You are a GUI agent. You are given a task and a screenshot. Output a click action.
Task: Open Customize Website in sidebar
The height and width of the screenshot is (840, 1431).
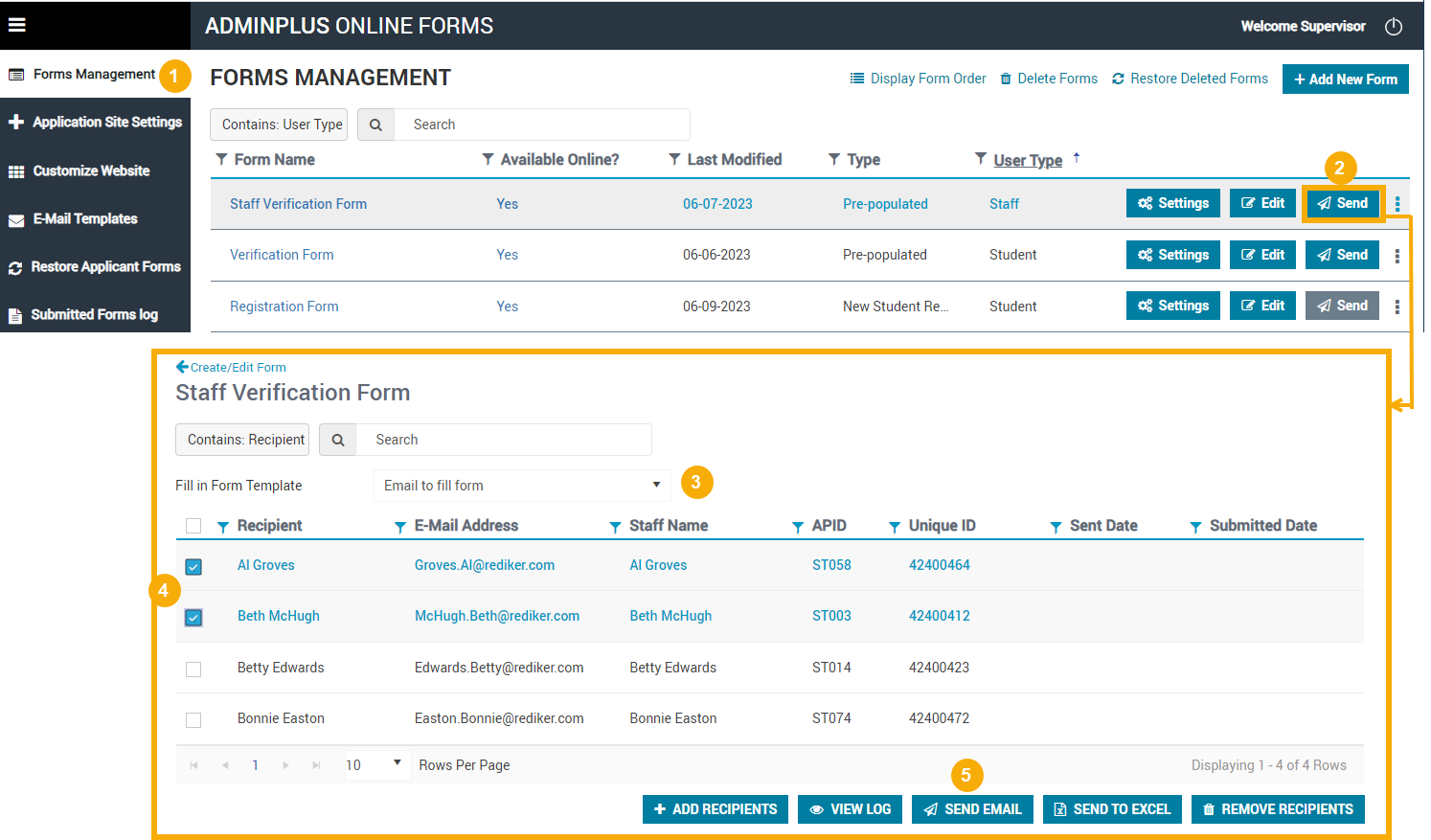click(95, 170)
